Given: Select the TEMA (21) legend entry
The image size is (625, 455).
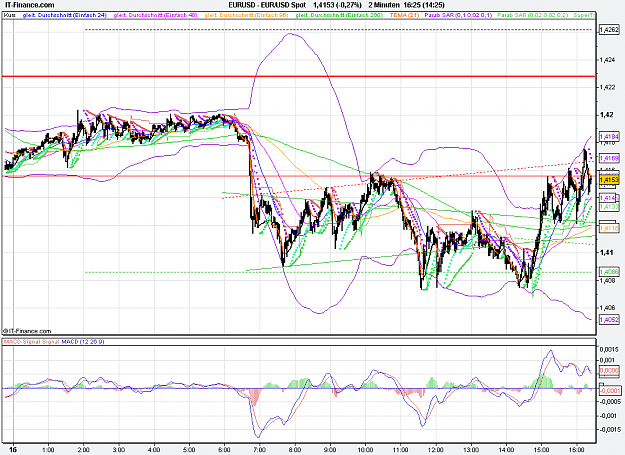Looking at the screenshot, I should [x=404, y=15].
